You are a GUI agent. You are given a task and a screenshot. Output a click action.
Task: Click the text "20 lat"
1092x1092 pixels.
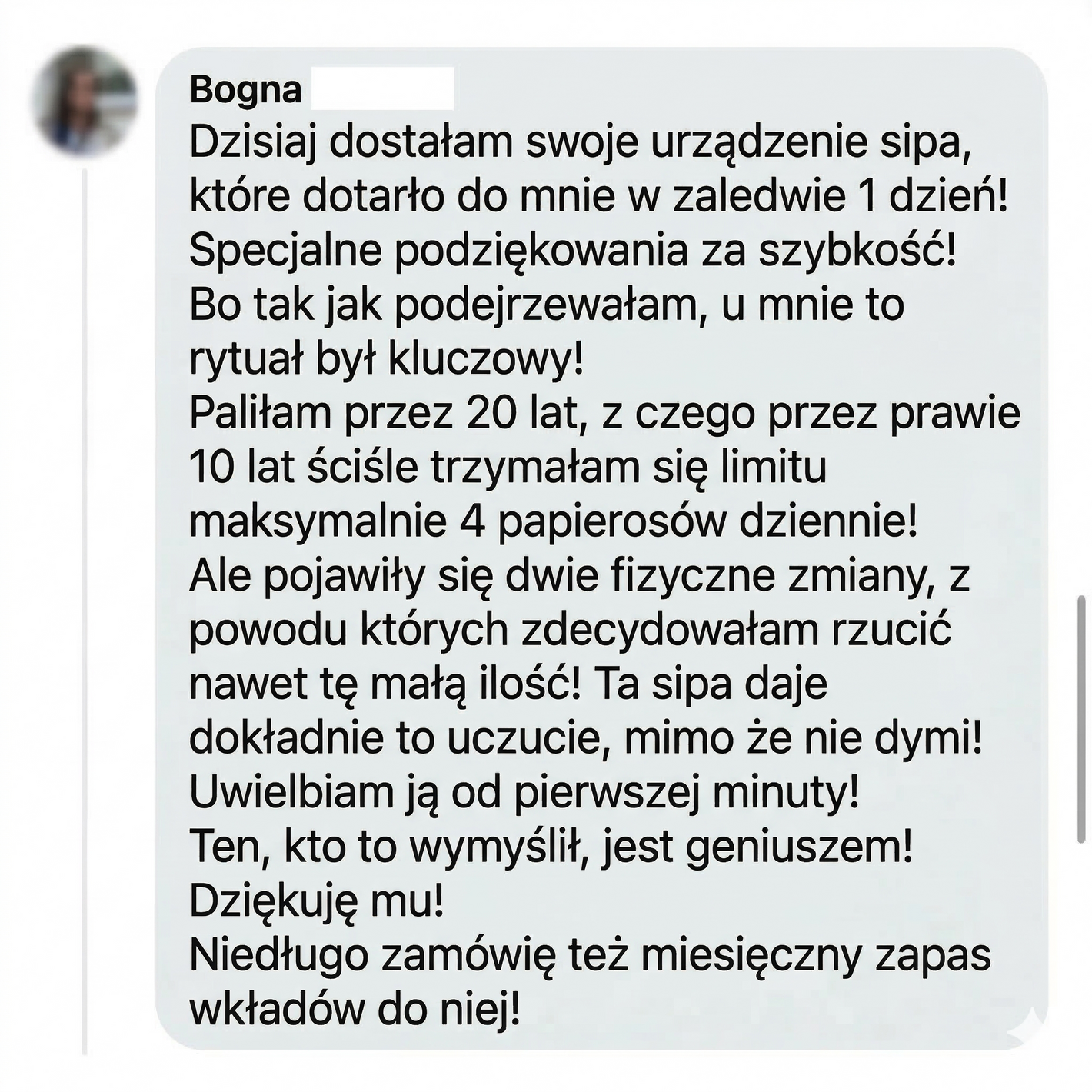pyautogui.click(x=520, y=414)
